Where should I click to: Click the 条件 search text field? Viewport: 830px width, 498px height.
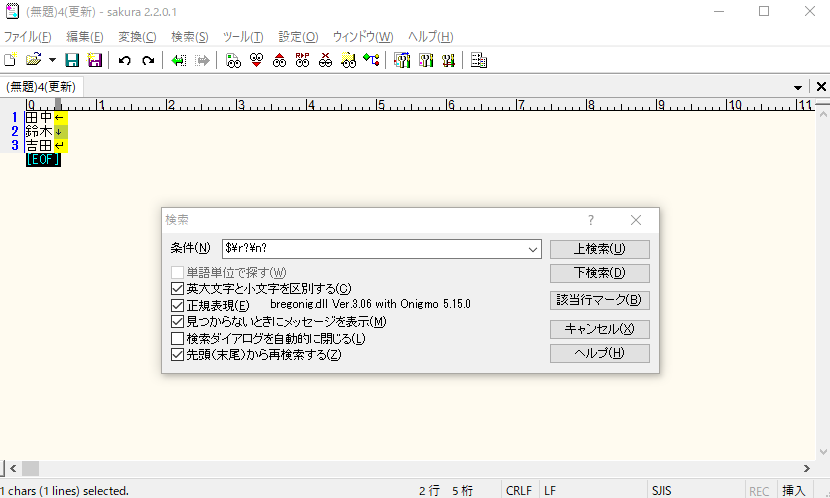coord(372,249)
